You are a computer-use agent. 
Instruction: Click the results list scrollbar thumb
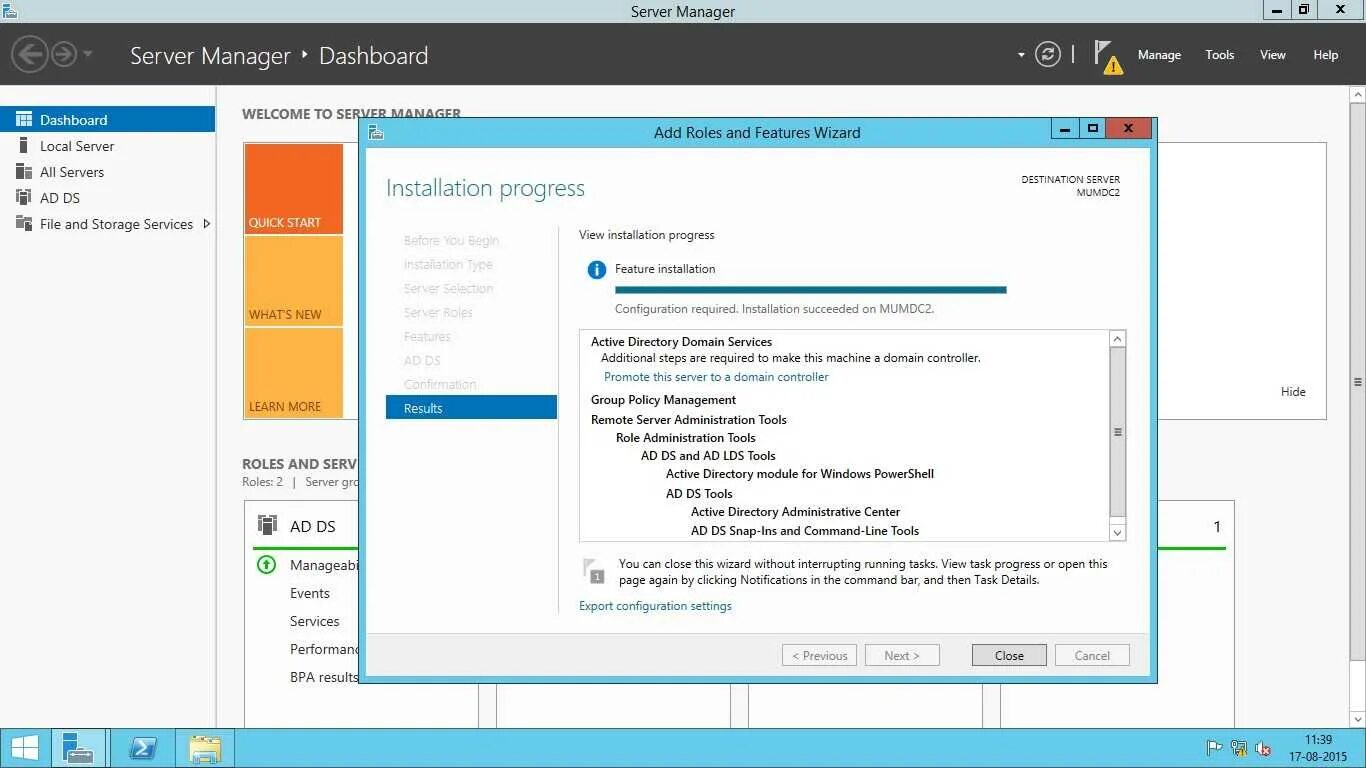coord(1118,432)
